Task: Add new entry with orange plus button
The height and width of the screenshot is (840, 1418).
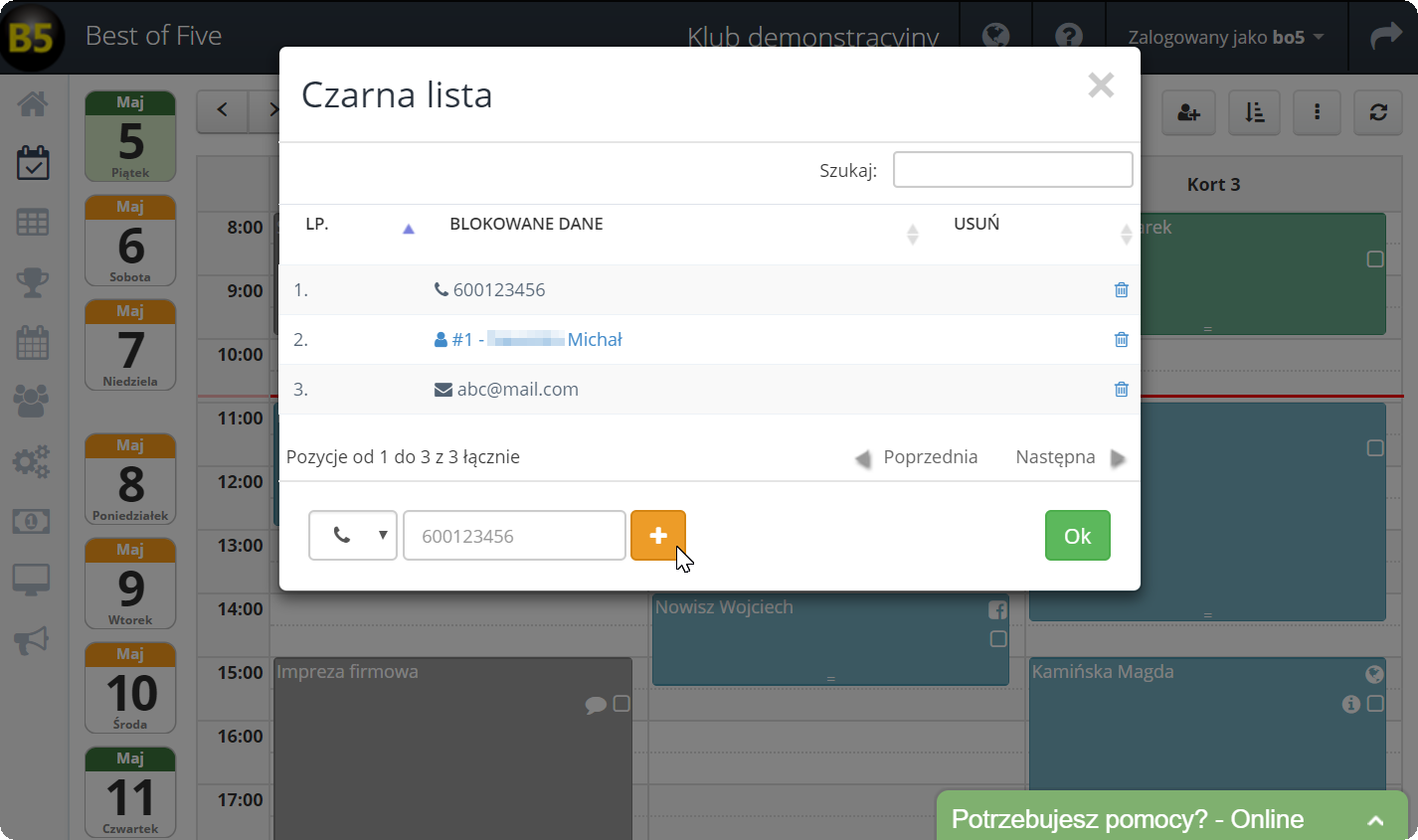Action: point(658,536)
